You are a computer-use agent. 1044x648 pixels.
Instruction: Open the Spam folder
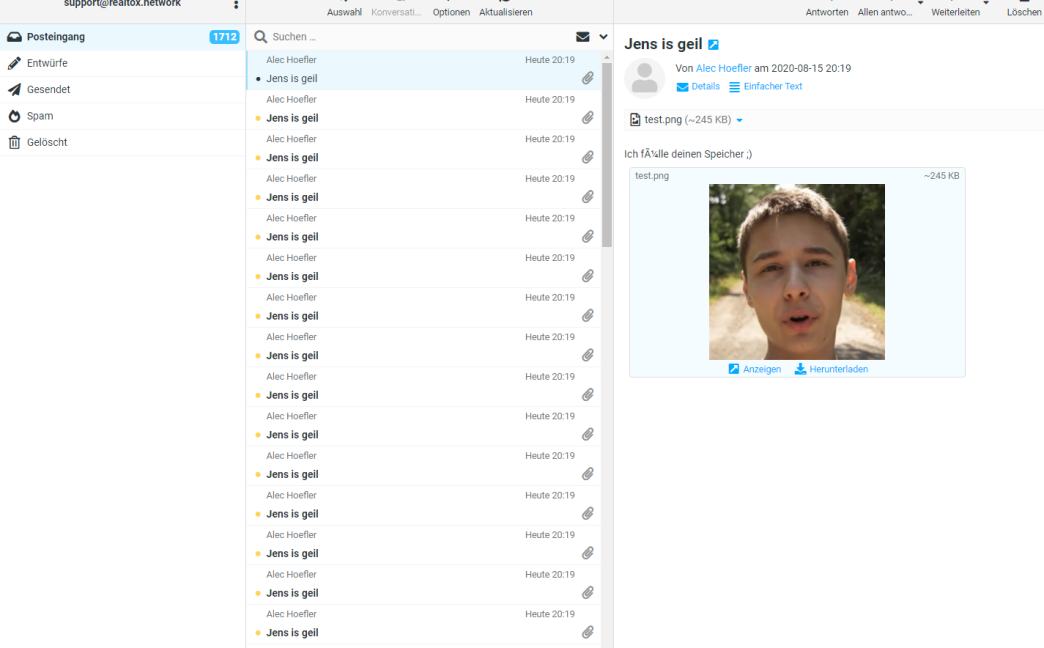point(123,116)
